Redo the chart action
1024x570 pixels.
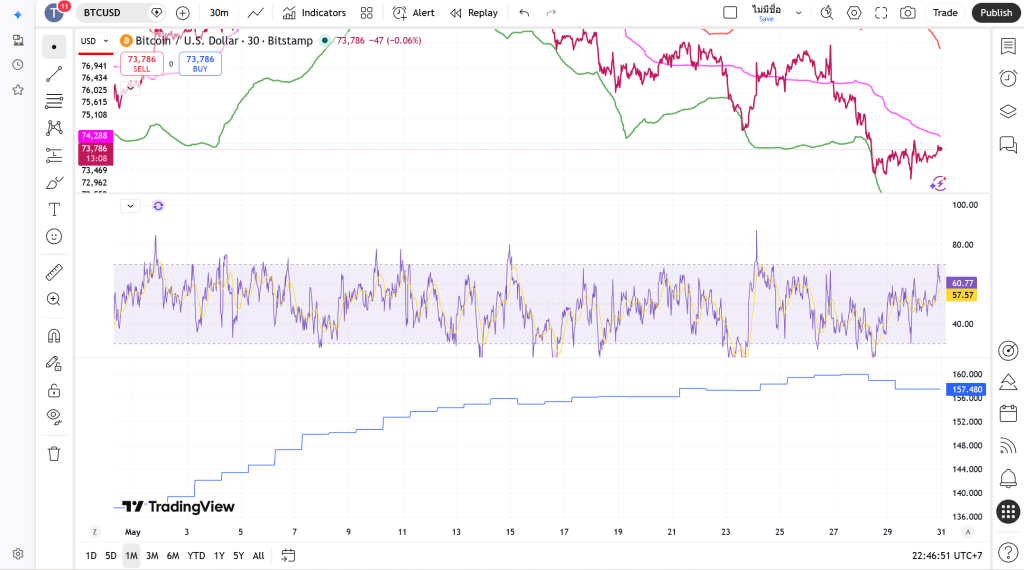(x=551, y=12)
